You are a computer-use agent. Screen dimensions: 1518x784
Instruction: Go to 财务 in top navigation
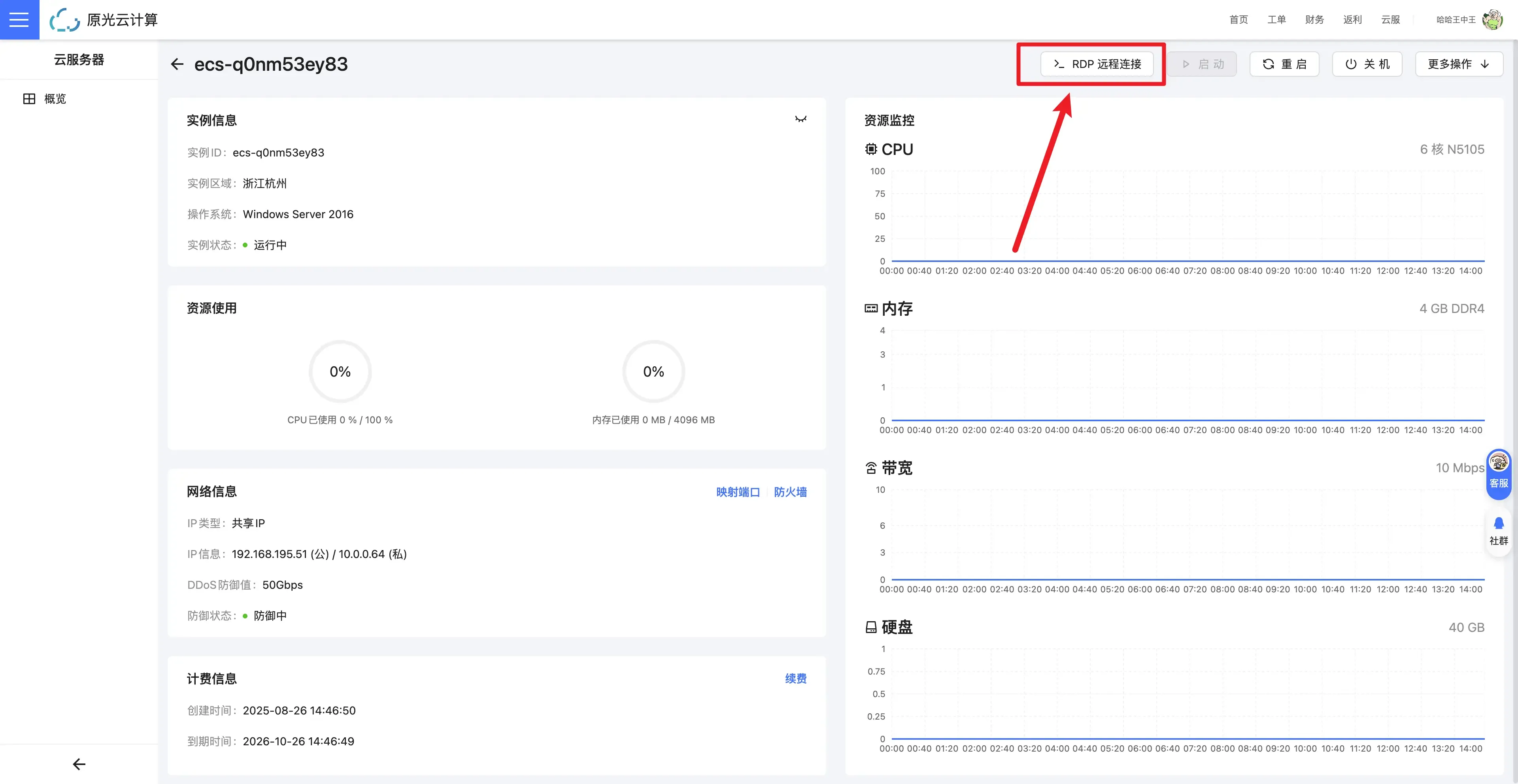click(1314, 19)
